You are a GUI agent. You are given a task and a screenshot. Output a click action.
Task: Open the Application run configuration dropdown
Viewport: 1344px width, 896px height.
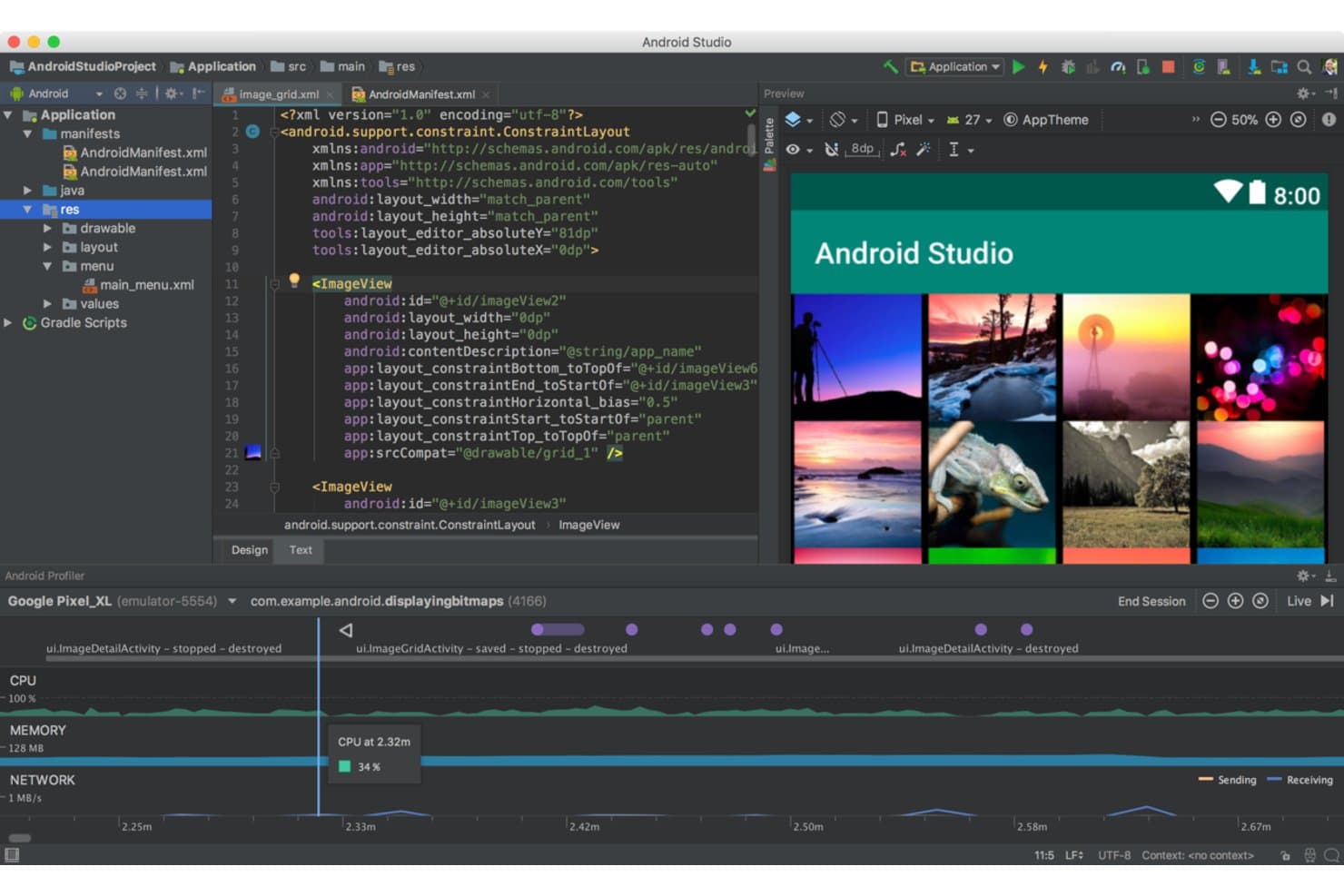coord(956,67)
